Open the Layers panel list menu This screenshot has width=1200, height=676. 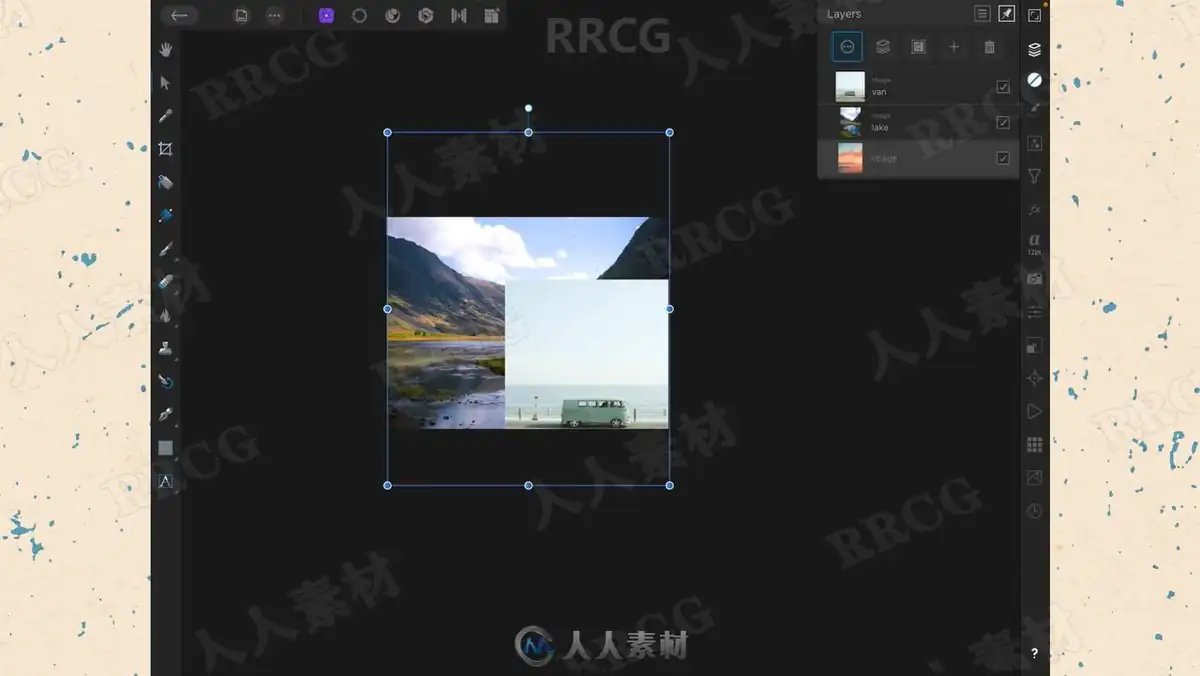click(982, 14)
